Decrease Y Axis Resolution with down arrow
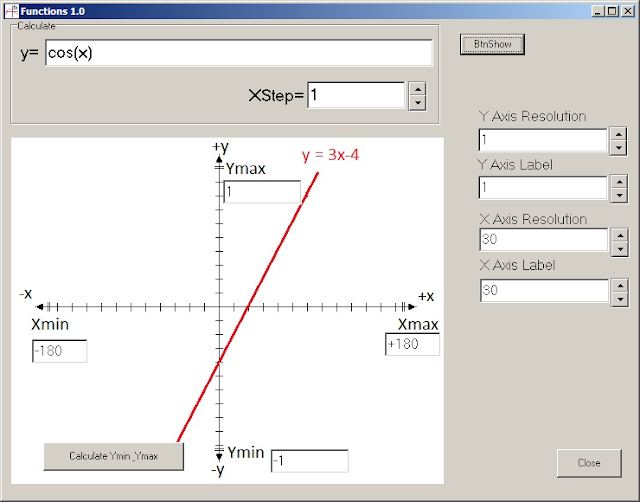Viewport: 640px width, 502px height. point(619,148)
